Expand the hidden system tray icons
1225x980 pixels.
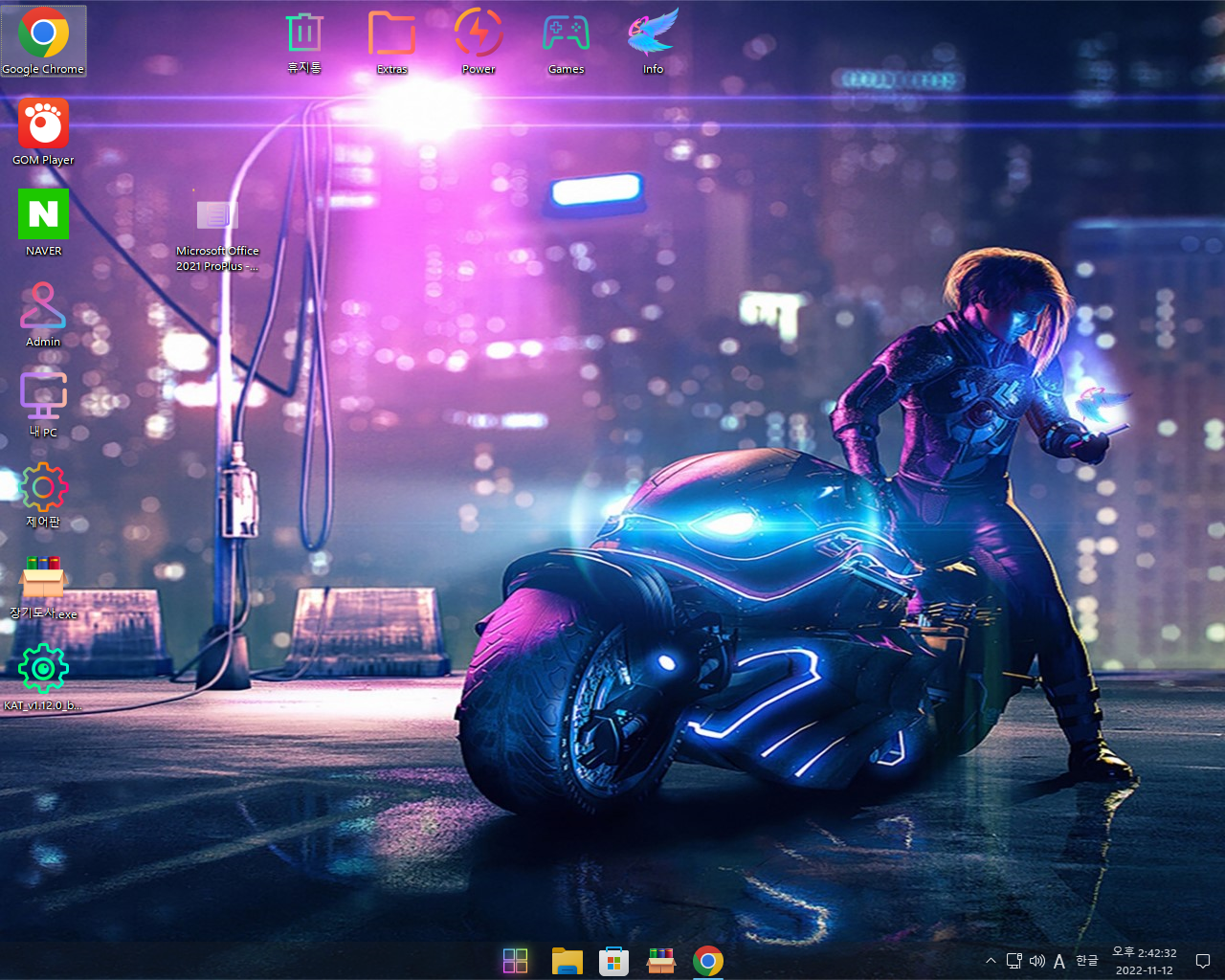click(991, 961)
